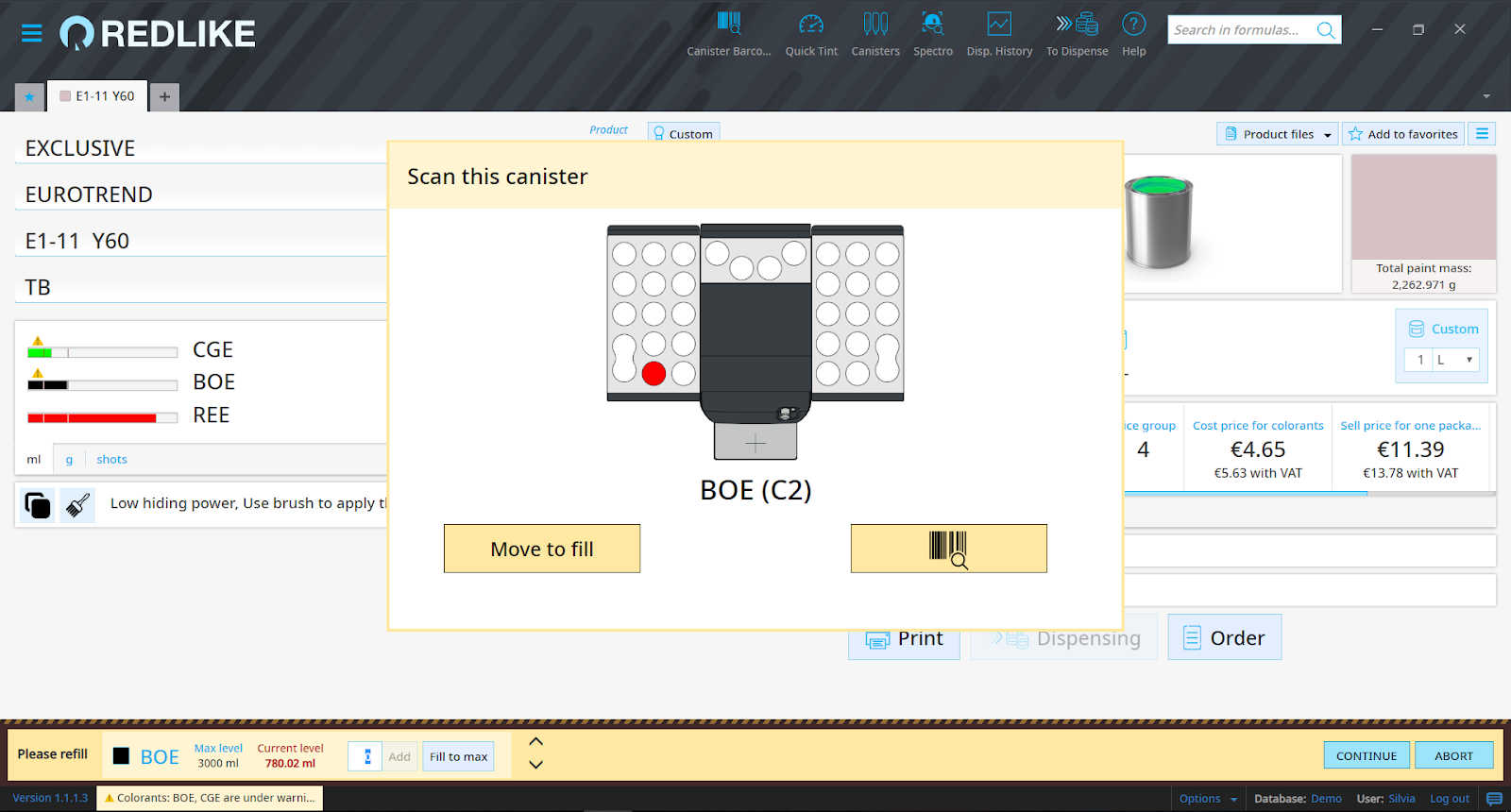Image resolution: width=1511 pixels, height=812 pixels.
Task: Click the paint can product image
Action: [1160, 223]
